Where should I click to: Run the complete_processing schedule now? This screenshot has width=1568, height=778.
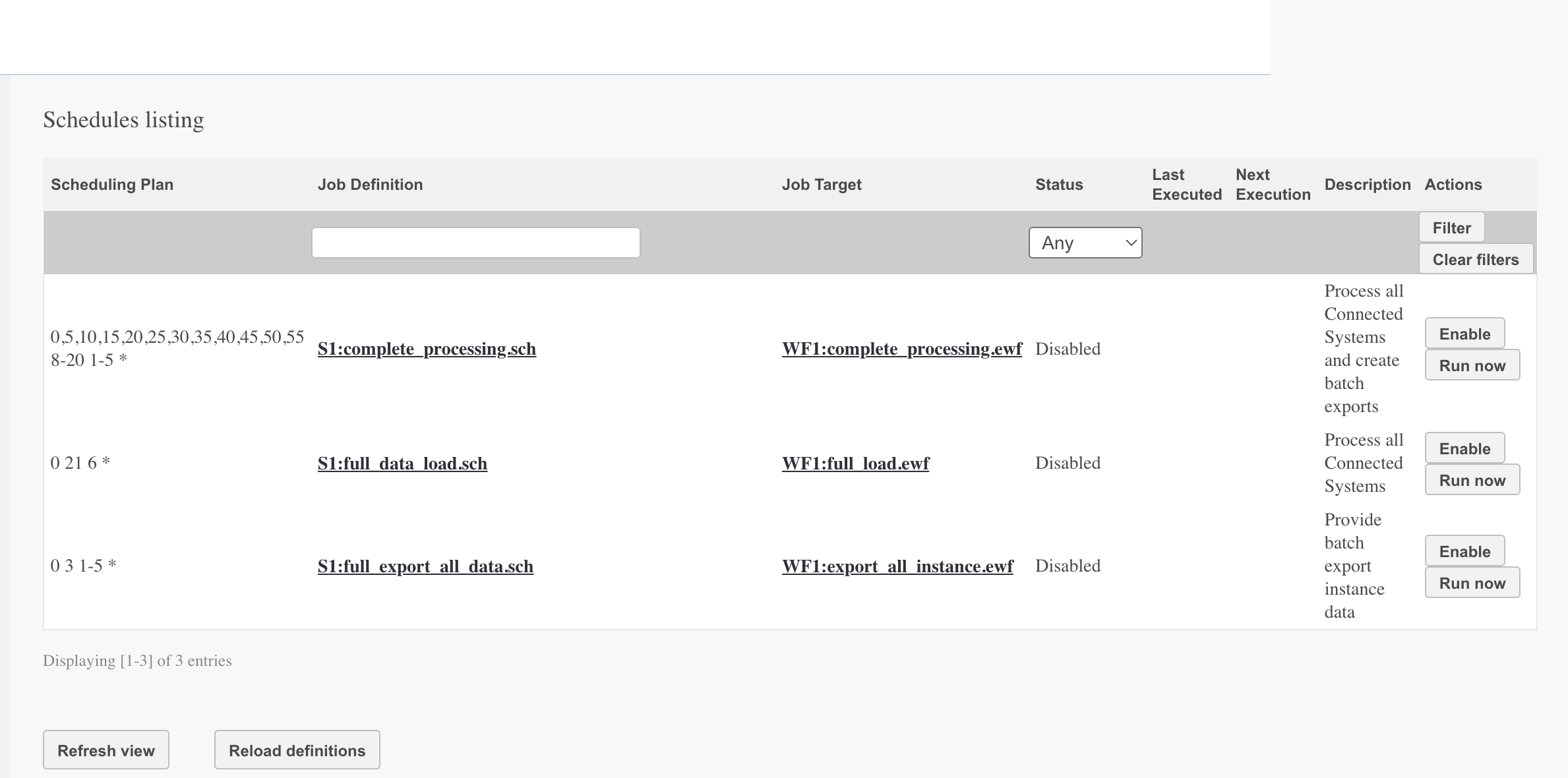click(x=1472, y=365)
